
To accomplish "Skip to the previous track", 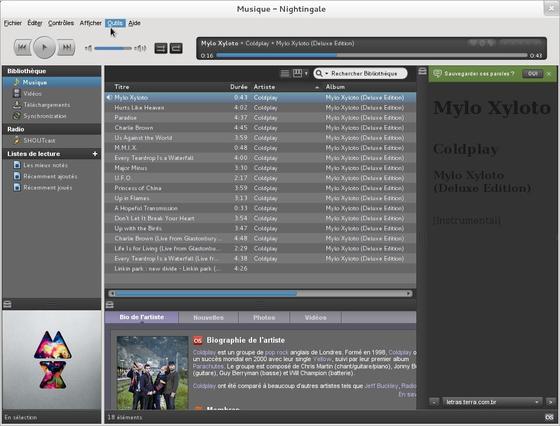I will (x=22, y=47).
